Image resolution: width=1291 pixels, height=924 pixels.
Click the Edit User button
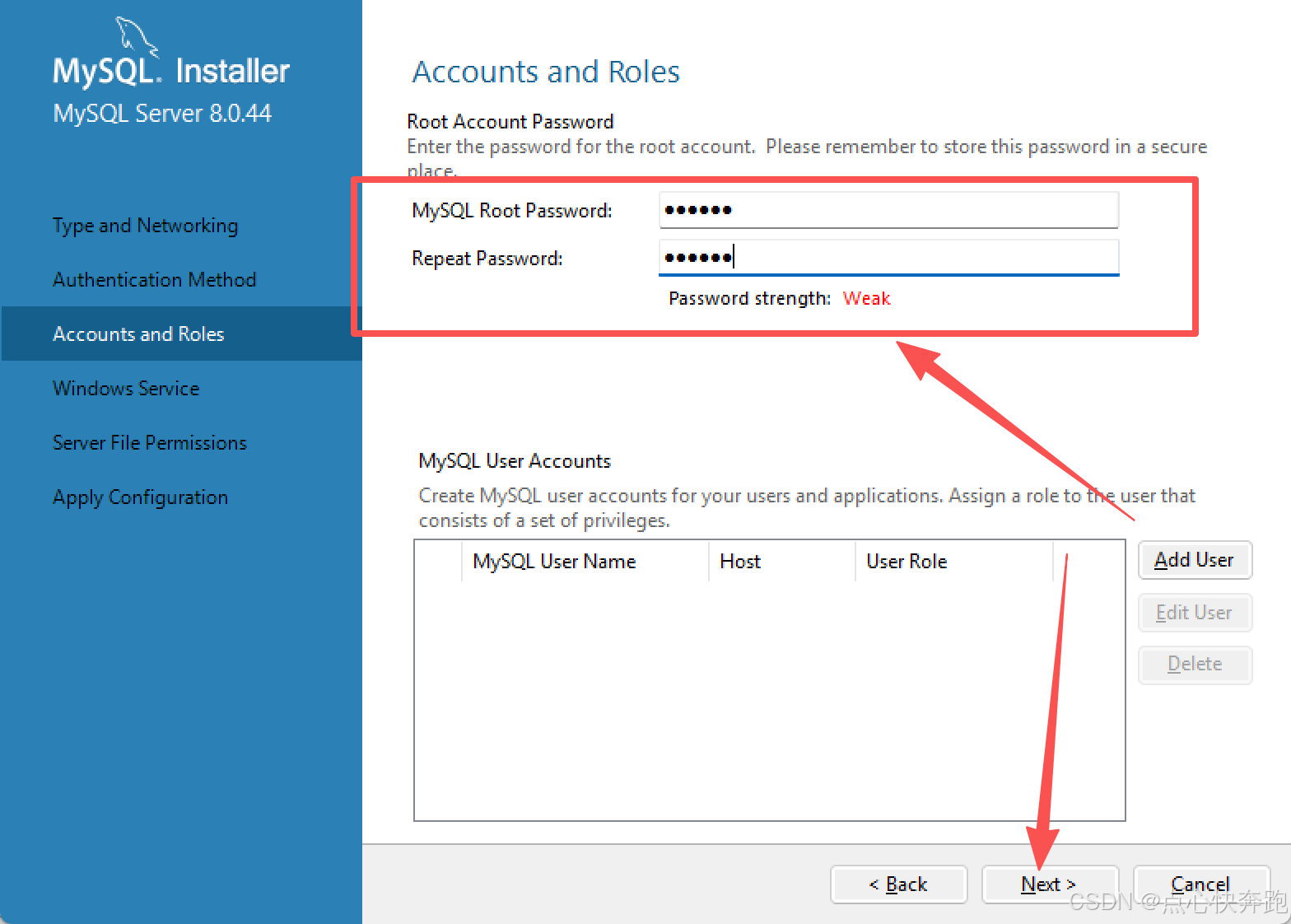(x=1195, y=613)
